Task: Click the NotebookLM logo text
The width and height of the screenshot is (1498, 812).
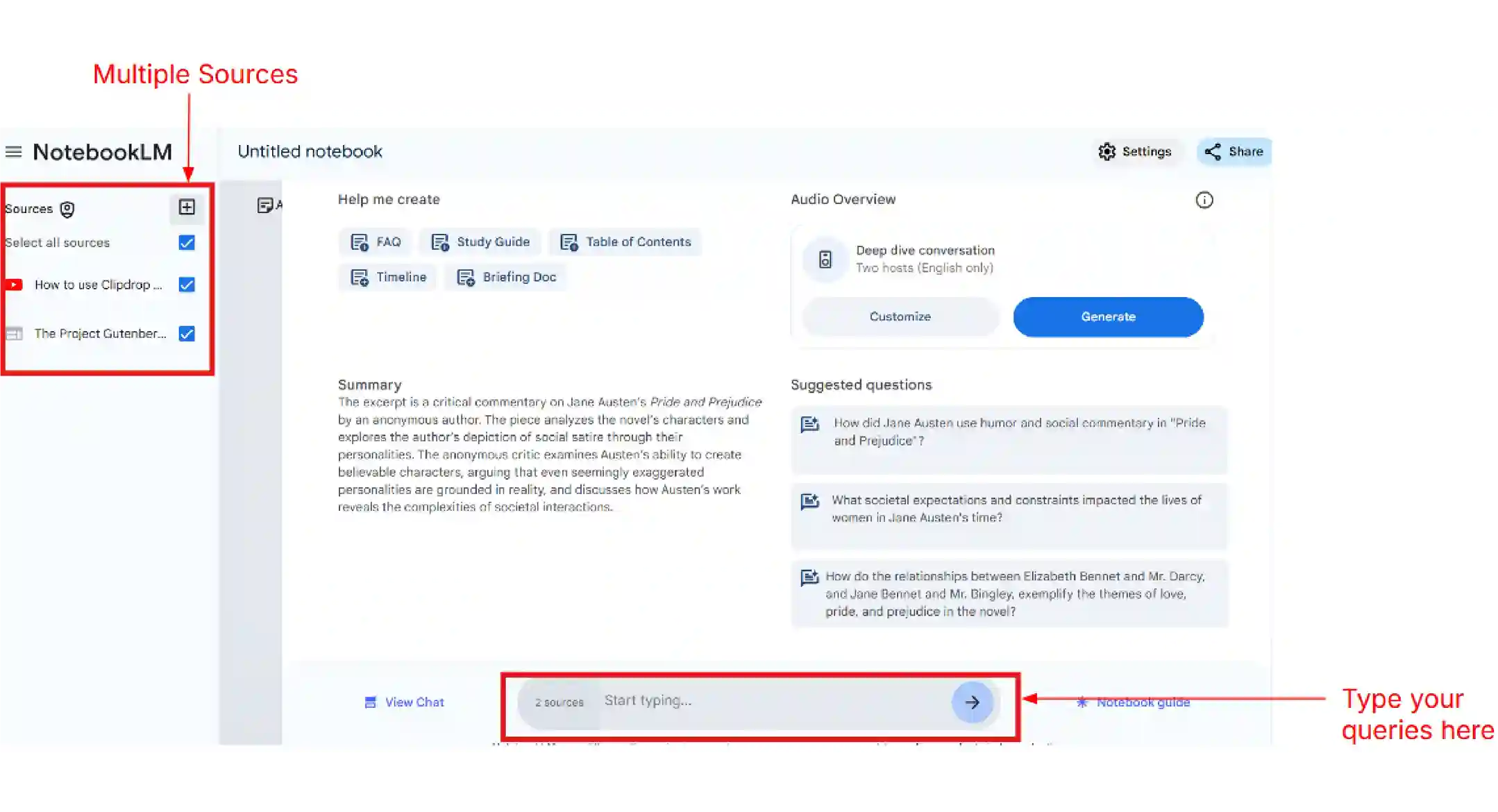Action: point(103,152)
